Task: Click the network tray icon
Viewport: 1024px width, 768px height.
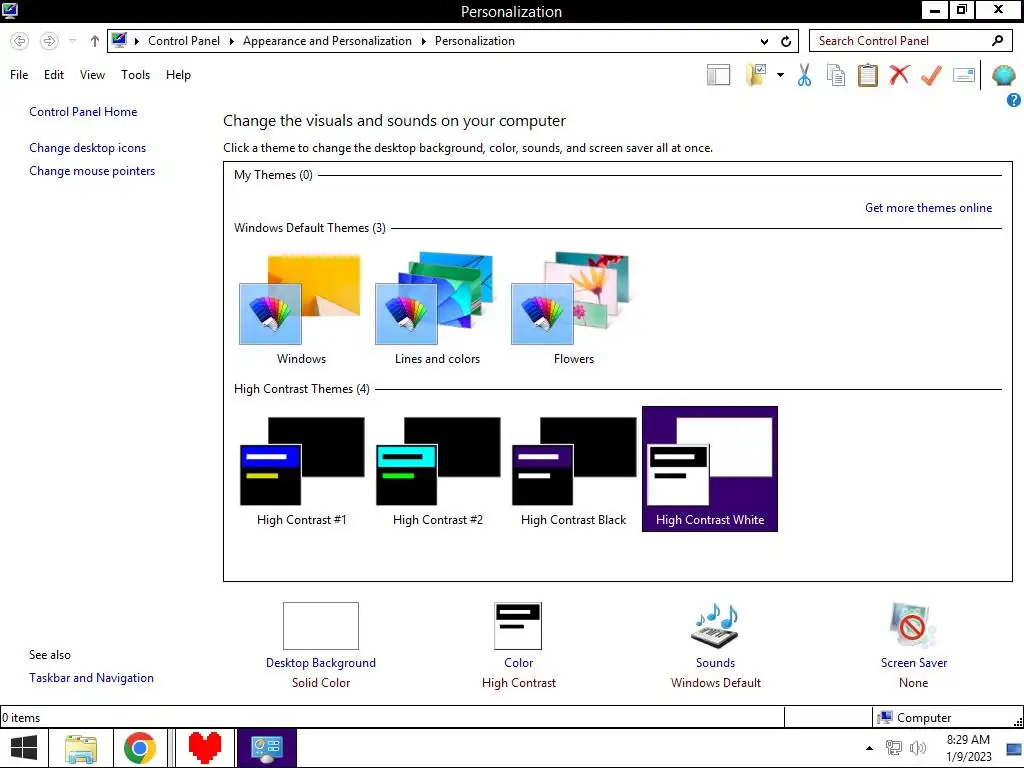Action: click(x=893, y=748)
